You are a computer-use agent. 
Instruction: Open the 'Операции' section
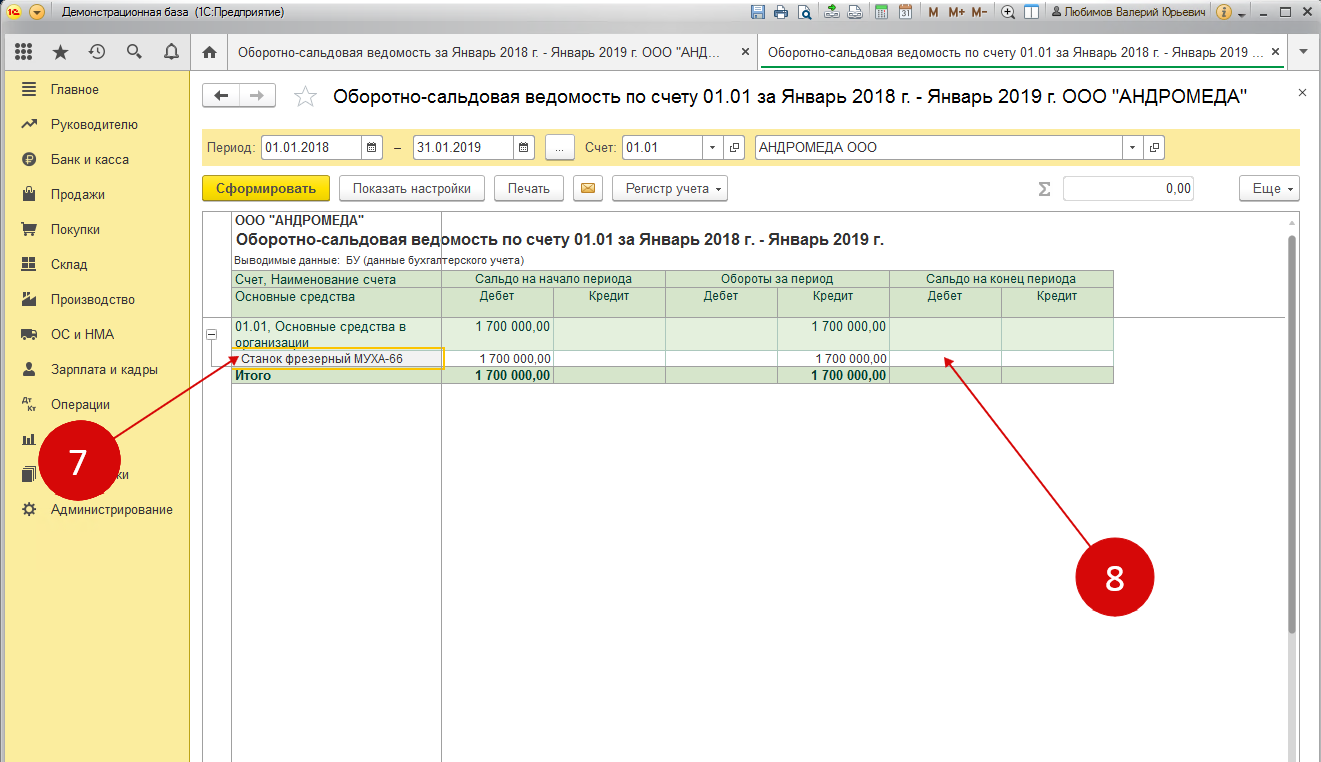click(x=80, y=404)
